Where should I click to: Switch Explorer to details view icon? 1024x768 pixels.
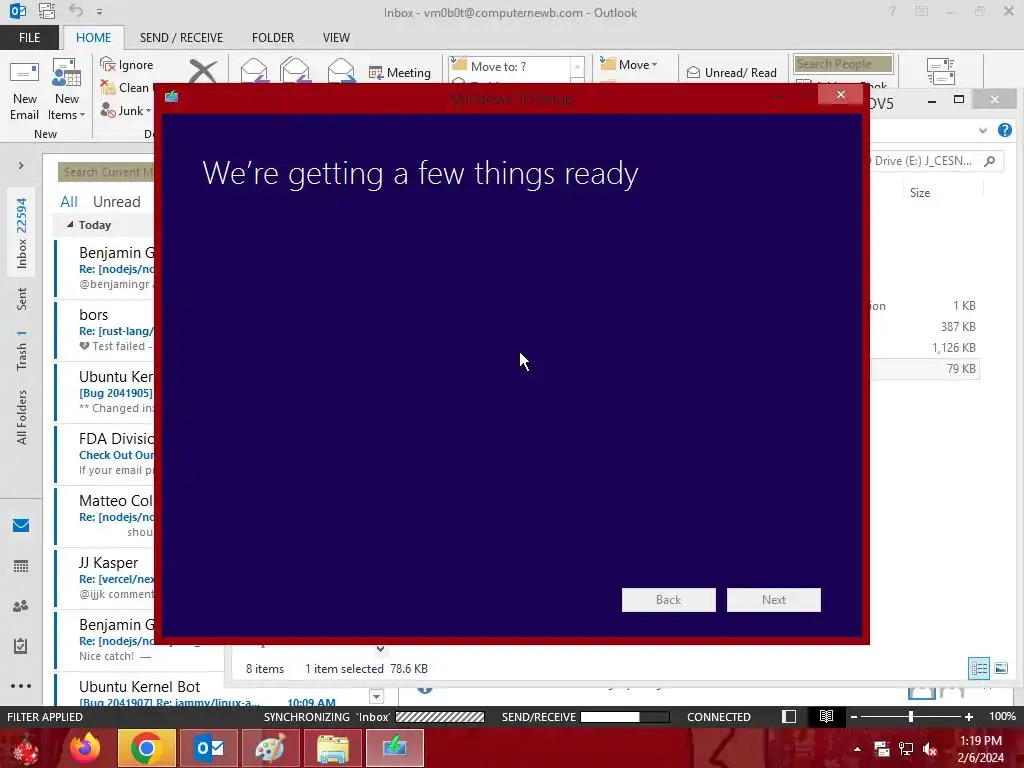[978, 668]
